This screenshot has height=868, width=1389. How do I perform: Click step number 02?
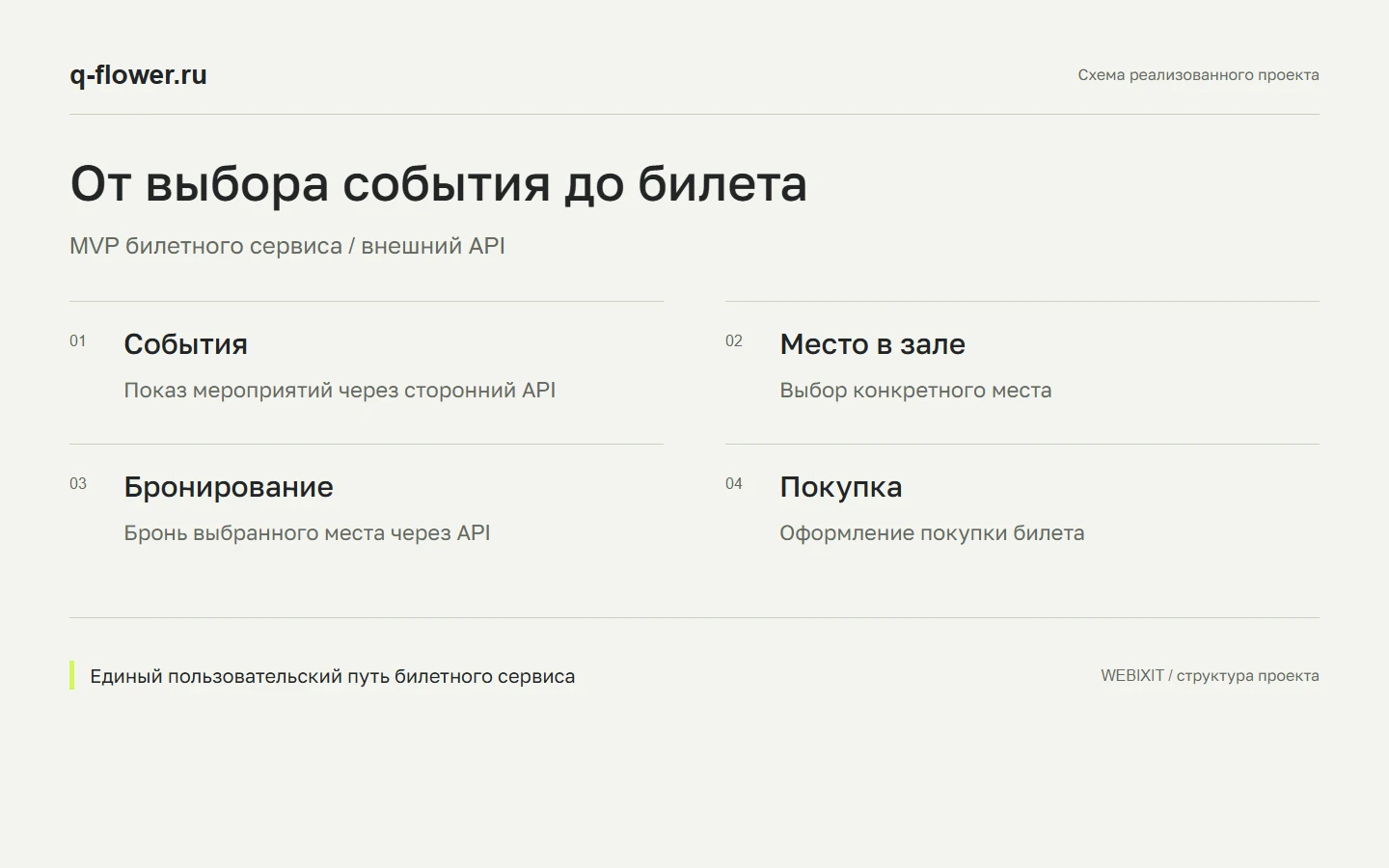(734, 341)
